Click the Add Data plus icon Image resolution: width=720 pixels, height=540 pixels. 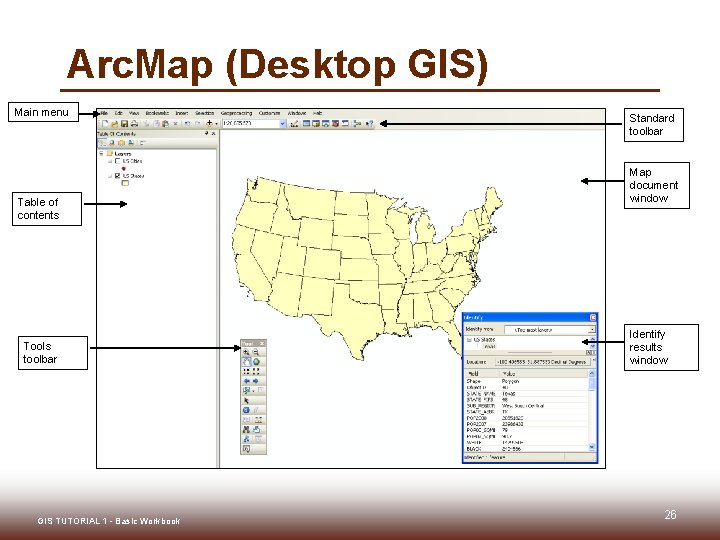tap(209, 124)
